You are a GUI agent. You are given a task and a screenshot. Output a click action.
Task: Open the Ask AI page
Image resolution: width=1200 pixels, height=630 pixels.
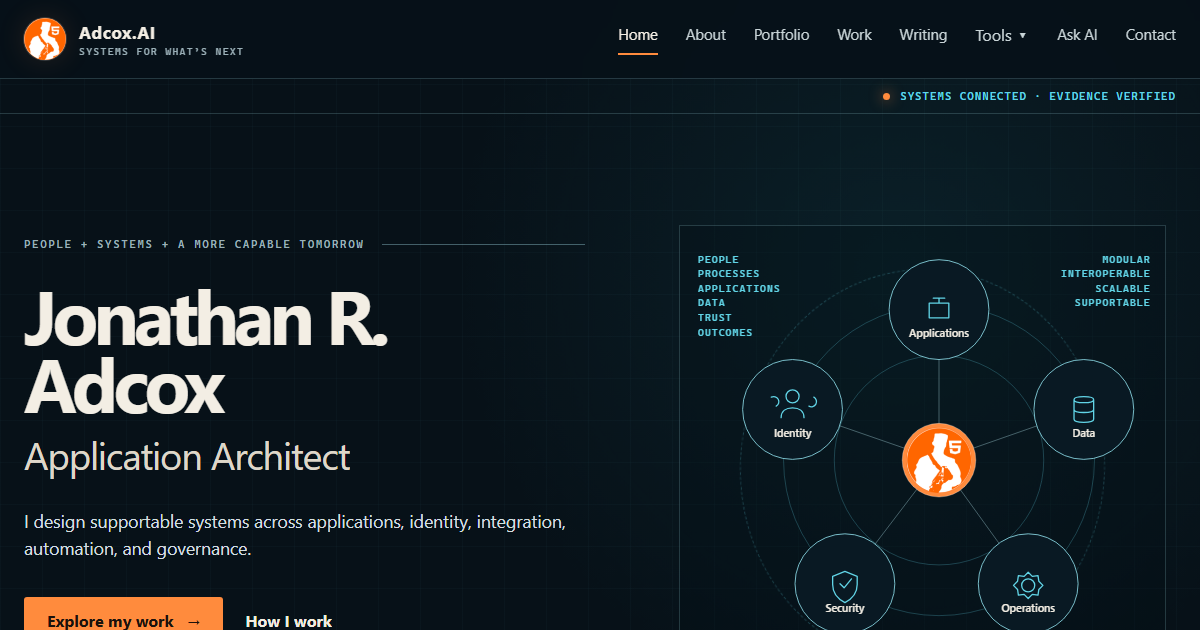tap(1077, 35)
